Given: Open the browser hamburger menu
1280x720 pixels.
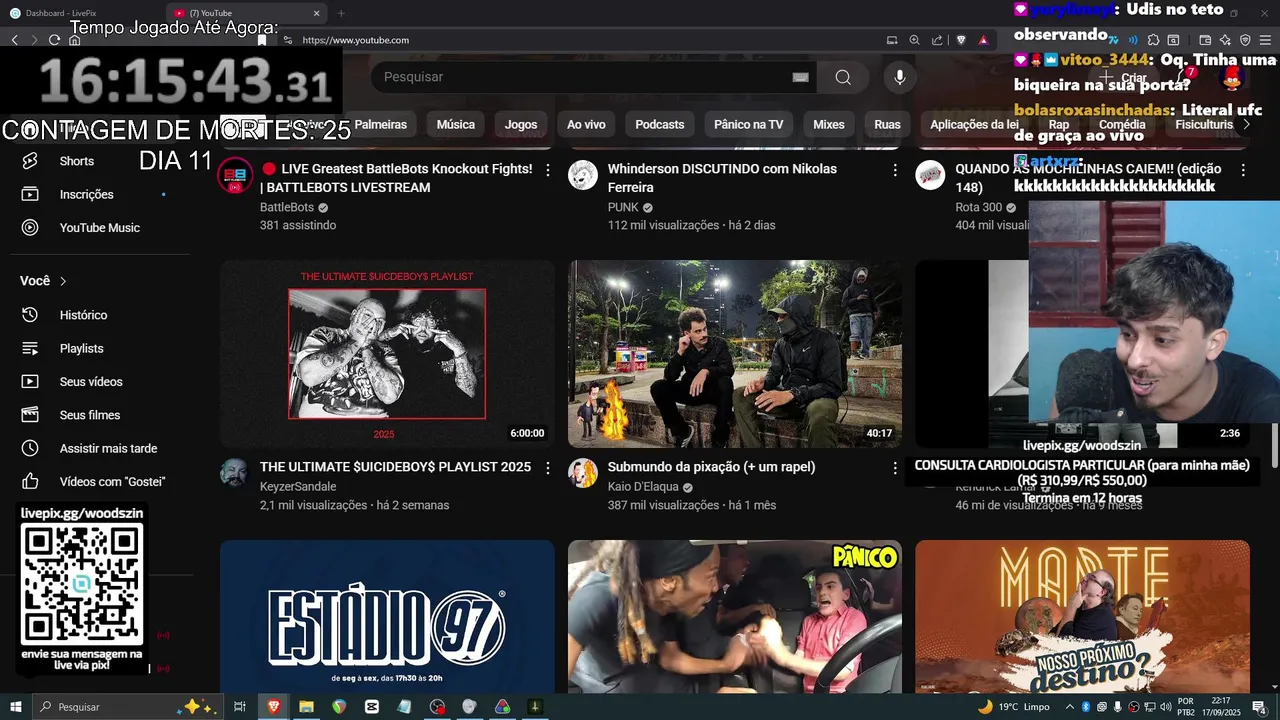Looking at the screenshot, I should [1265, 40].
